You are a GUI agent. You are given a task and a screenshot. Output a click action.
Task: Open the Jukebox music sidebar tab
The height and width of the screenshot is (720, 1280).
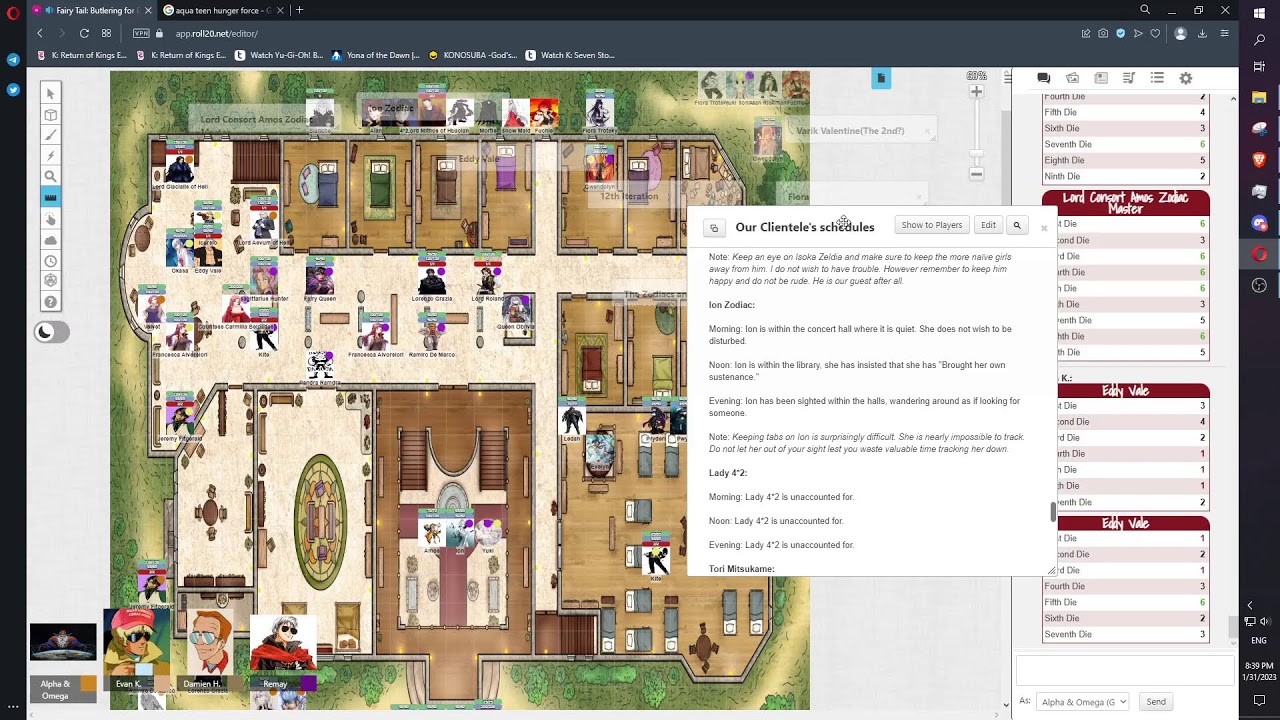pyautogui.click(x=1129, y=78)
